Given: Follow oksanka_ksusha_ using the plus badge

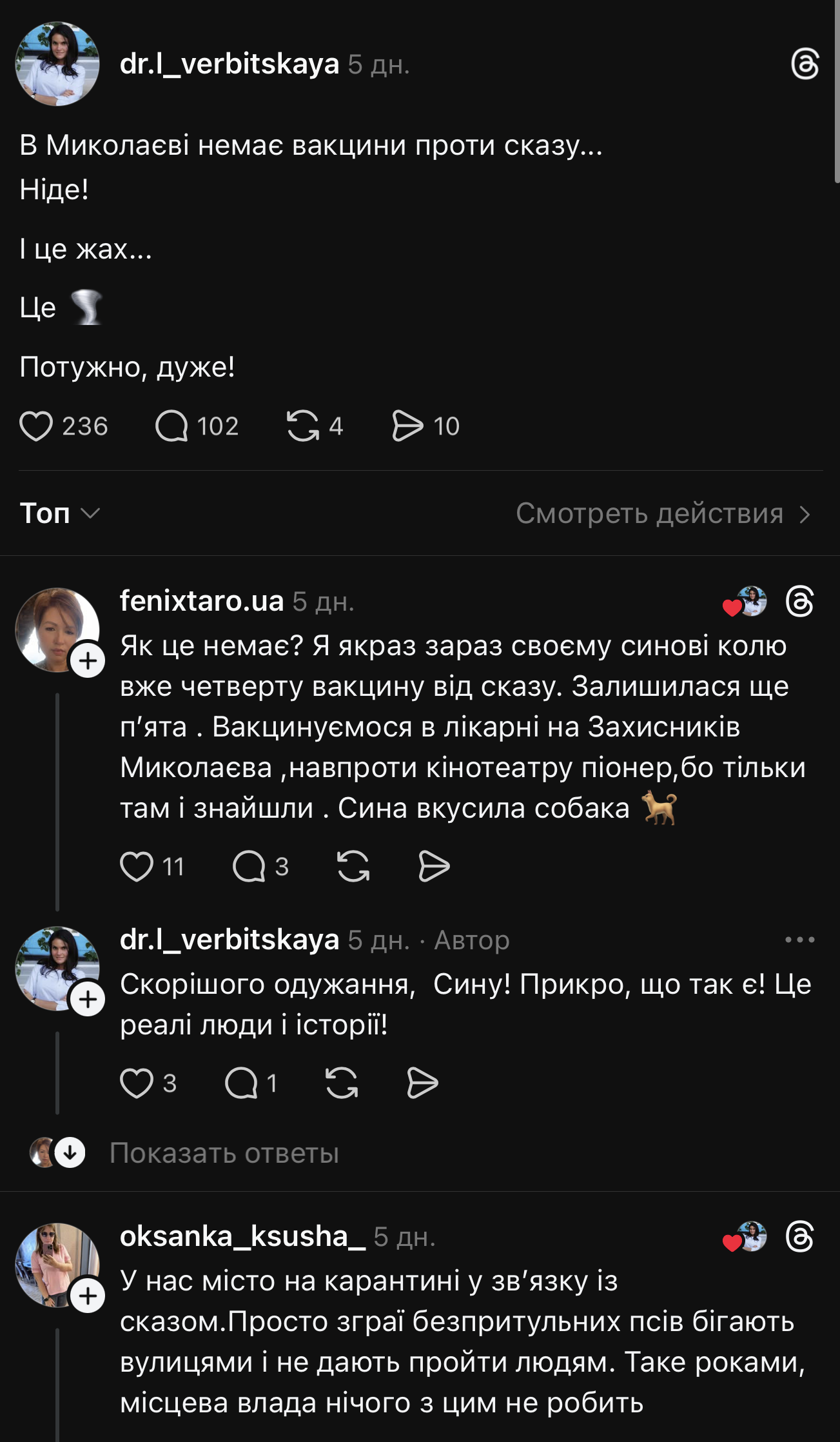Looking at the screenshot, I should tap(88, 1296).
